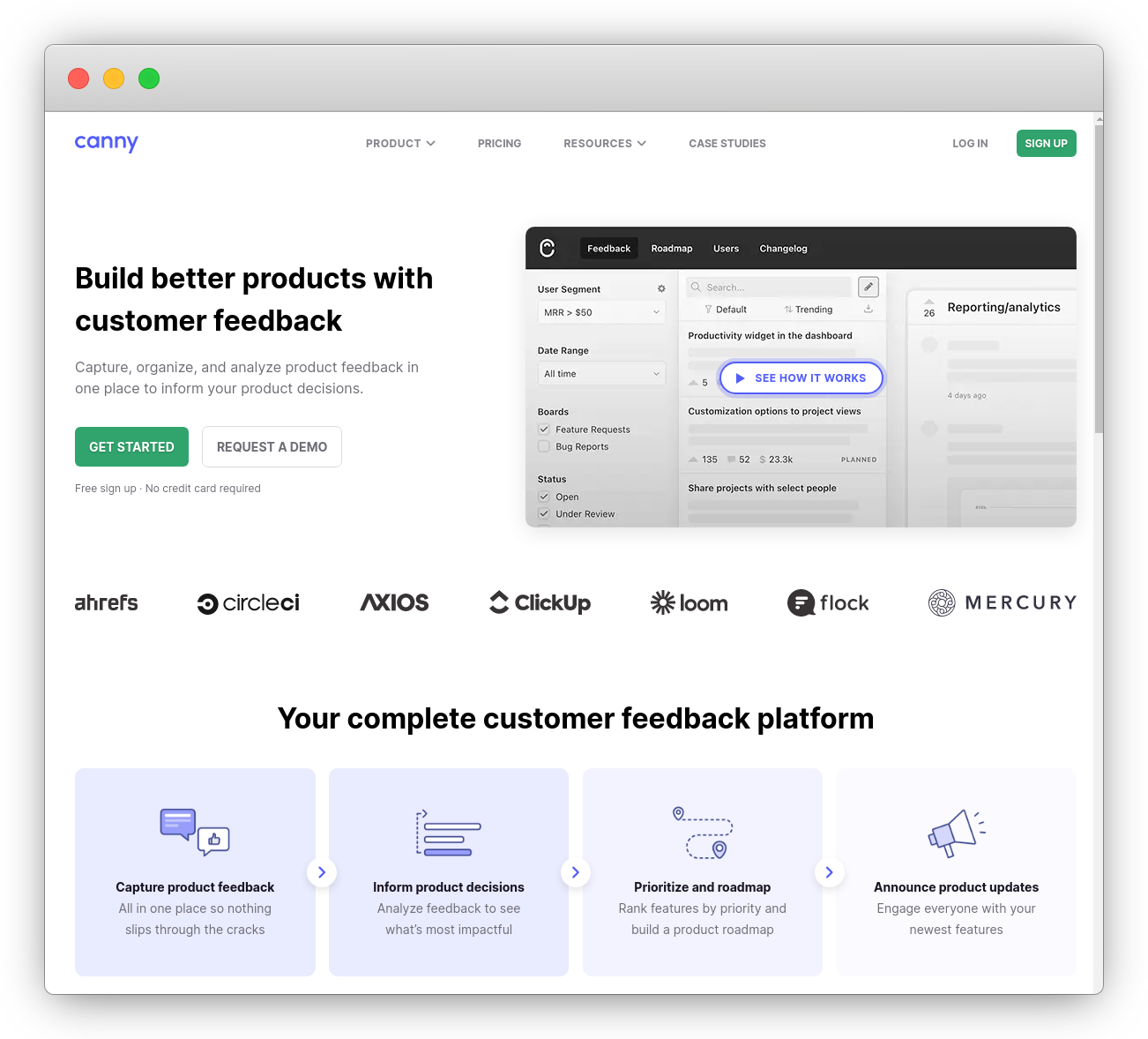Open the Inform product decisions card
The width and height of the screenshot is (1148, 1039).
pos(449,872)
